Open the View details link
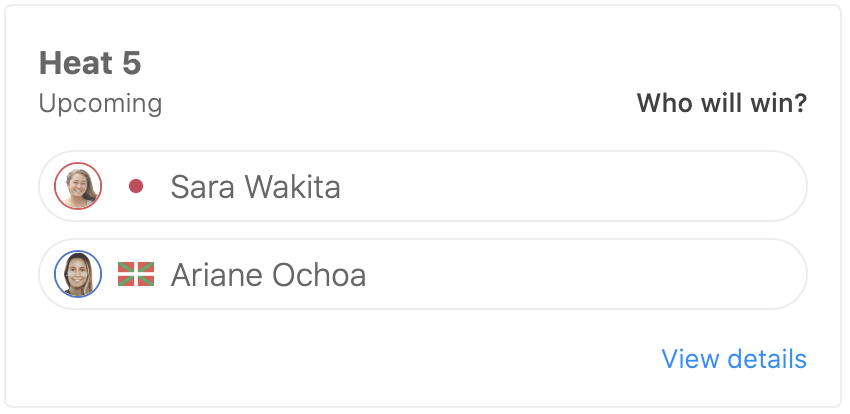This screenshot has width=850, height=414. tap(734, 359)
